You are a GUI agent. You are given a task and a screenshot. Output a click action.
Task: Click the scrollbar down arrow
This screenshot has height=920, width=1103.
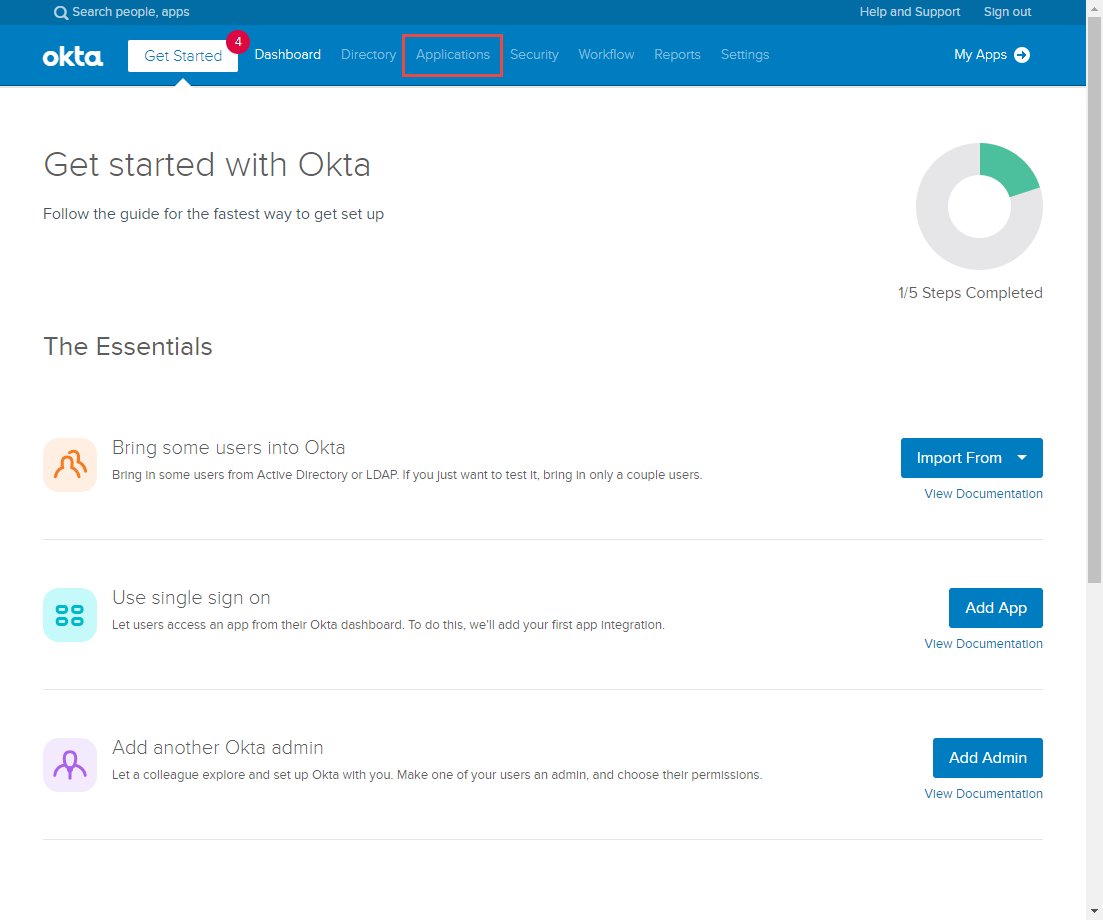(1095, 910)
